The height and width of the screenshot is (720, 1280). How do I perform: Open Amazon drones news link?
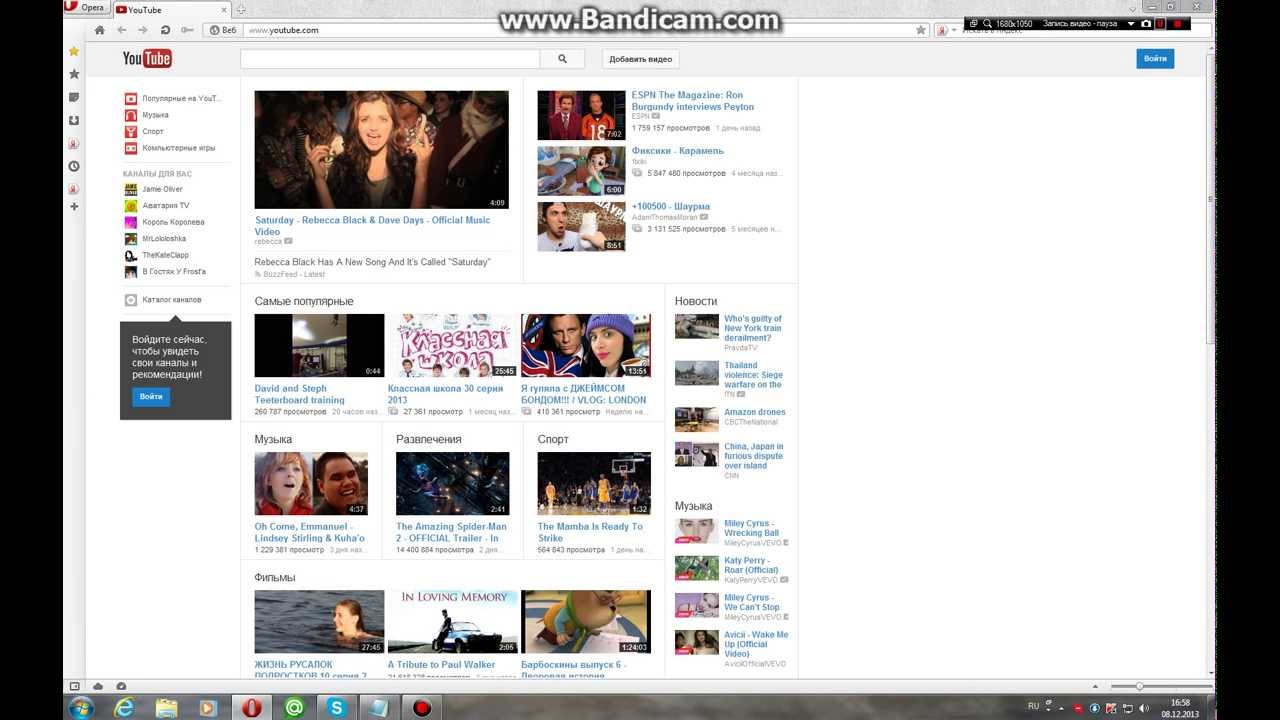point(755,412)
